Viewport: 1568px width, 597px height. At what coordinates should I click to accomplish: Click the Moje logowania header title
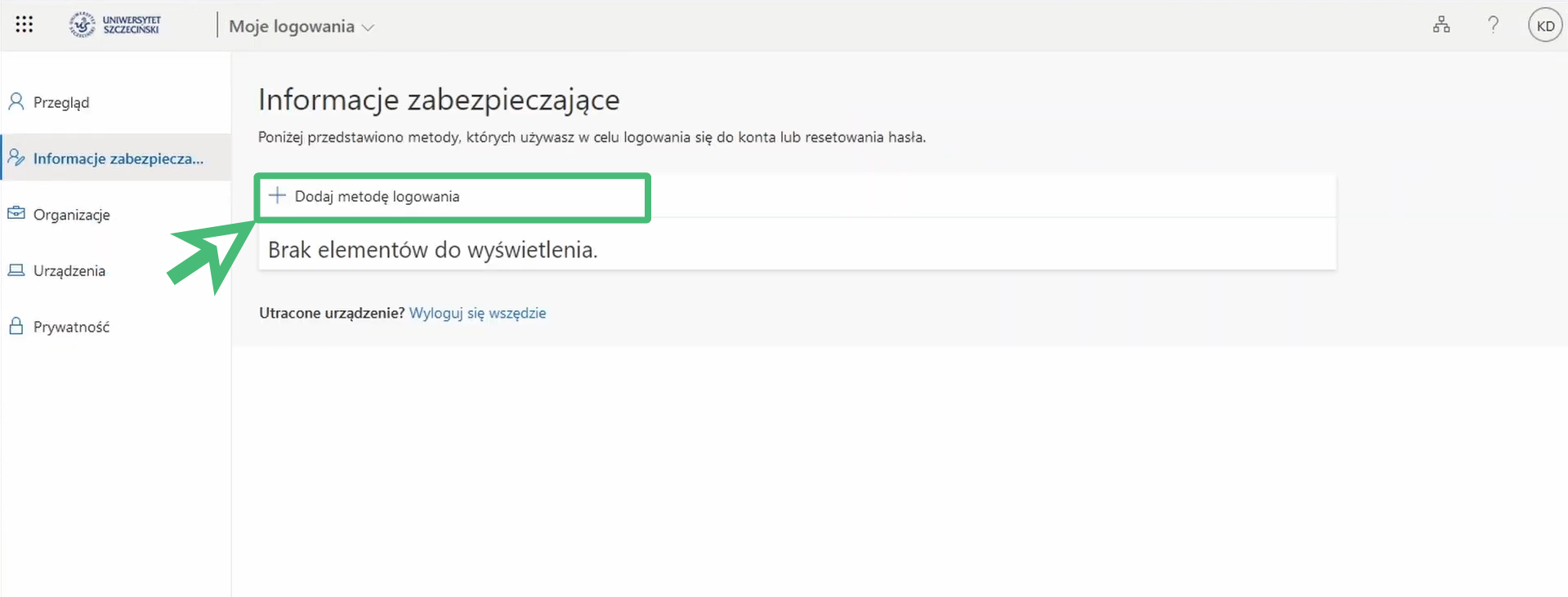[x=291, y=26]
